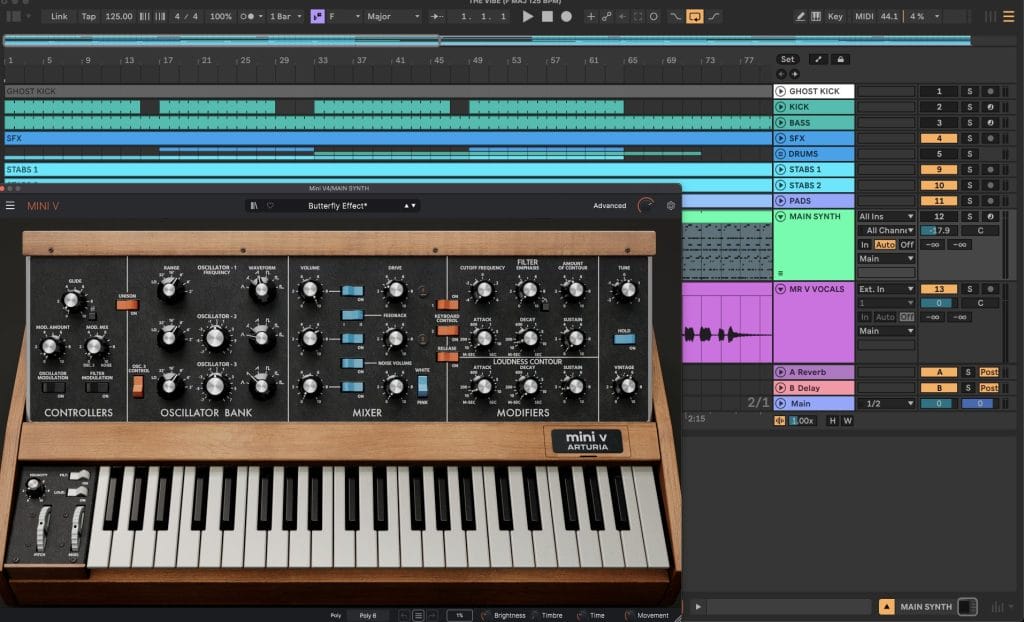Open the Ext. In input dropdown
The width and height of the screenshot is (1024, 622).
click(886, 289)
